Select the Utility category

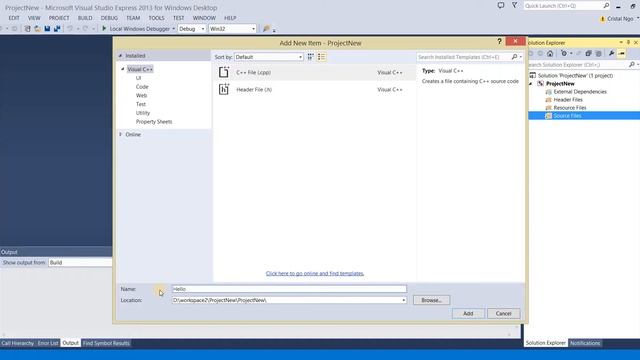click(x=143, y=113)
